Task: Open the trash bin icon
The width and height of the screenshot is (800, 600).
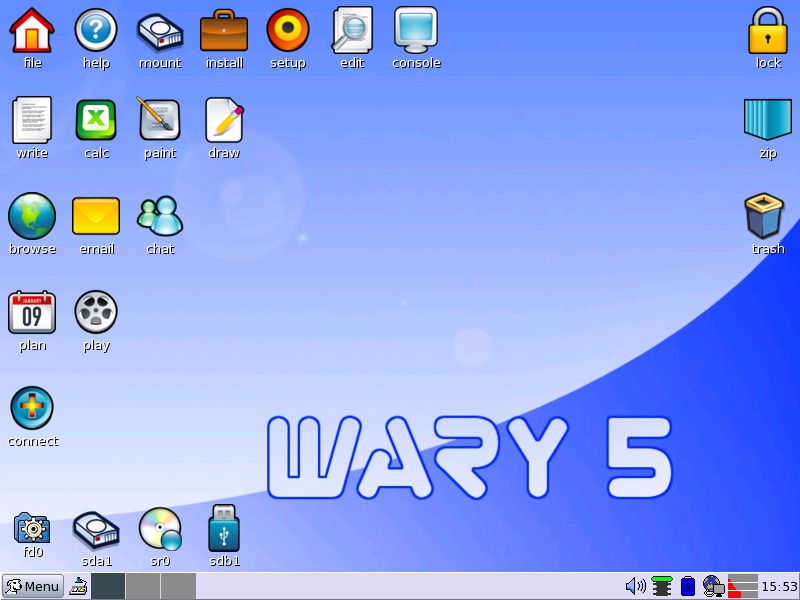Action: pyautogui.click(x=764, y=216)
